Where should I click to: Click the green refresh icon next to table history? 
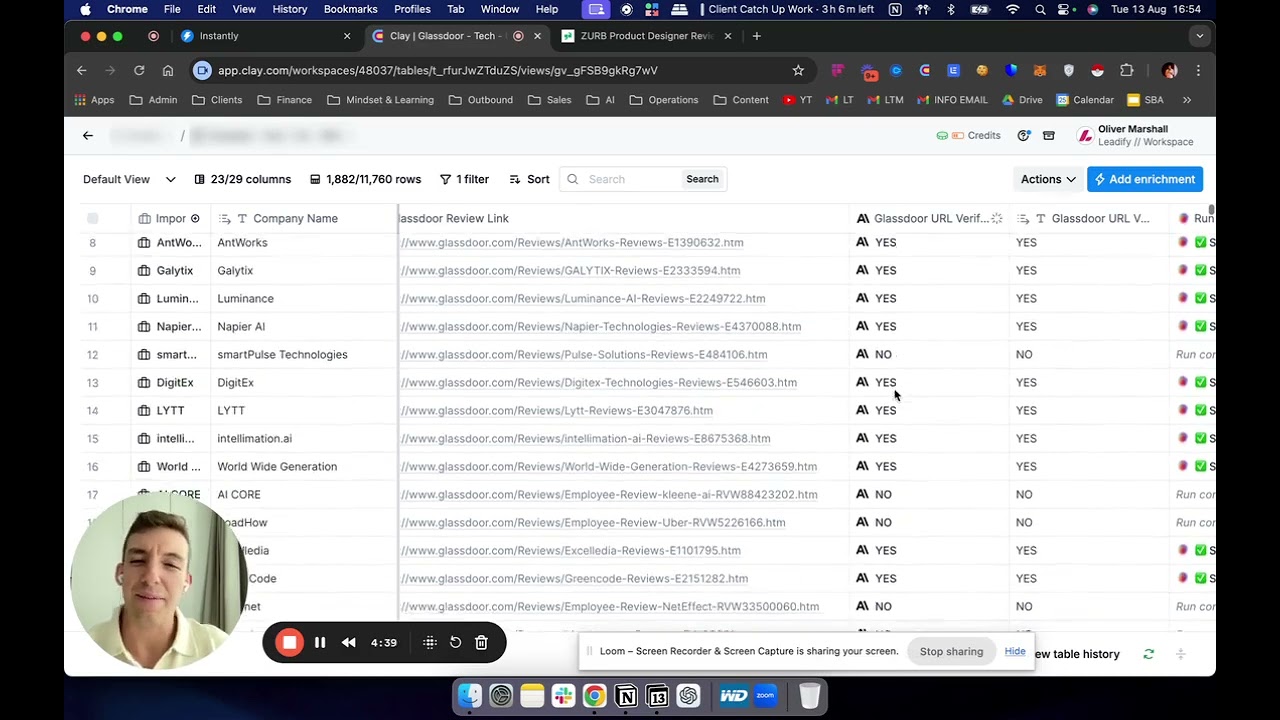point(1149,654)
